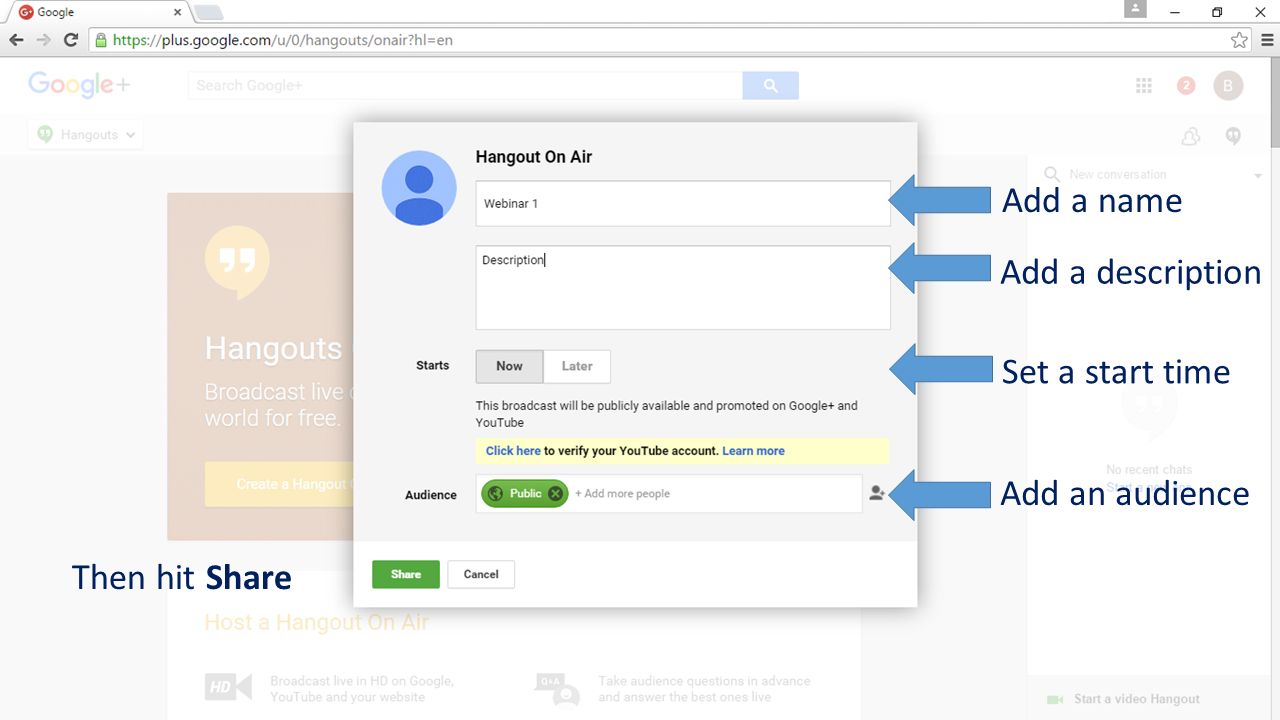Expand the Hangouts navigation dropdown

pyautogui.click(x=86, y=134)
